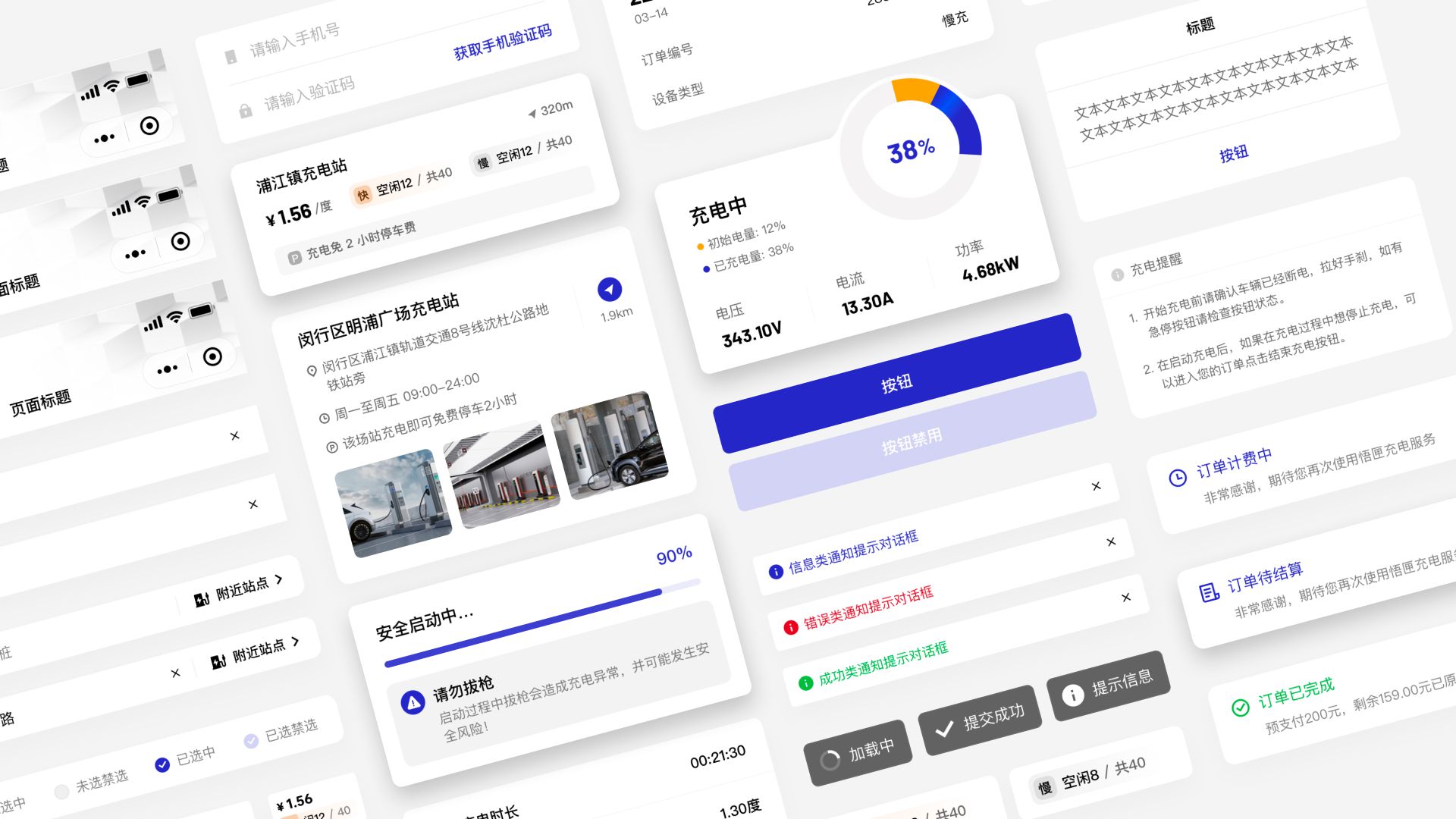
Task: Click the 慢 badge in 浦江镇充电站 card
Action: (x=483, y=163)
